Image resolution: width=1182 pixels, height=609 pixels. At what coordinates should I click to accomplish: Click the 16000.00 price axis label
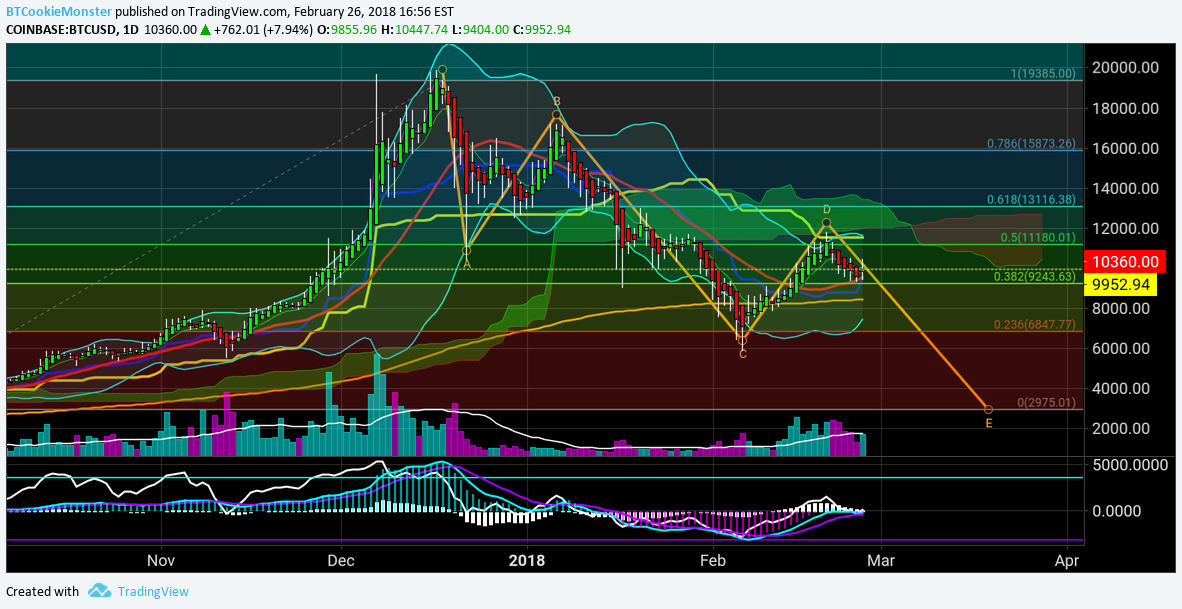pyautogui.click(x=1123, y=148)
